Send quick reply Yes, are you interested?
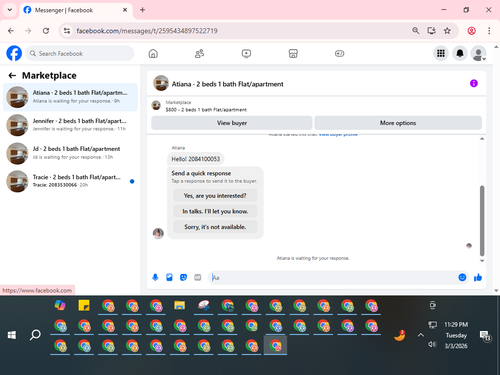The width and height of the screenshot is (500, 375). 215,196
